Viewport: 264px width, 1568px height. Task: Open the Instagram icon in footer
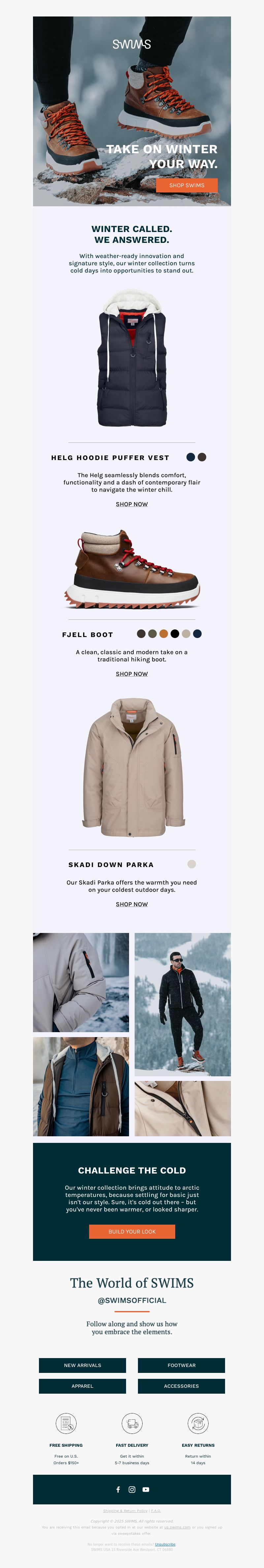click(132, 1490)
